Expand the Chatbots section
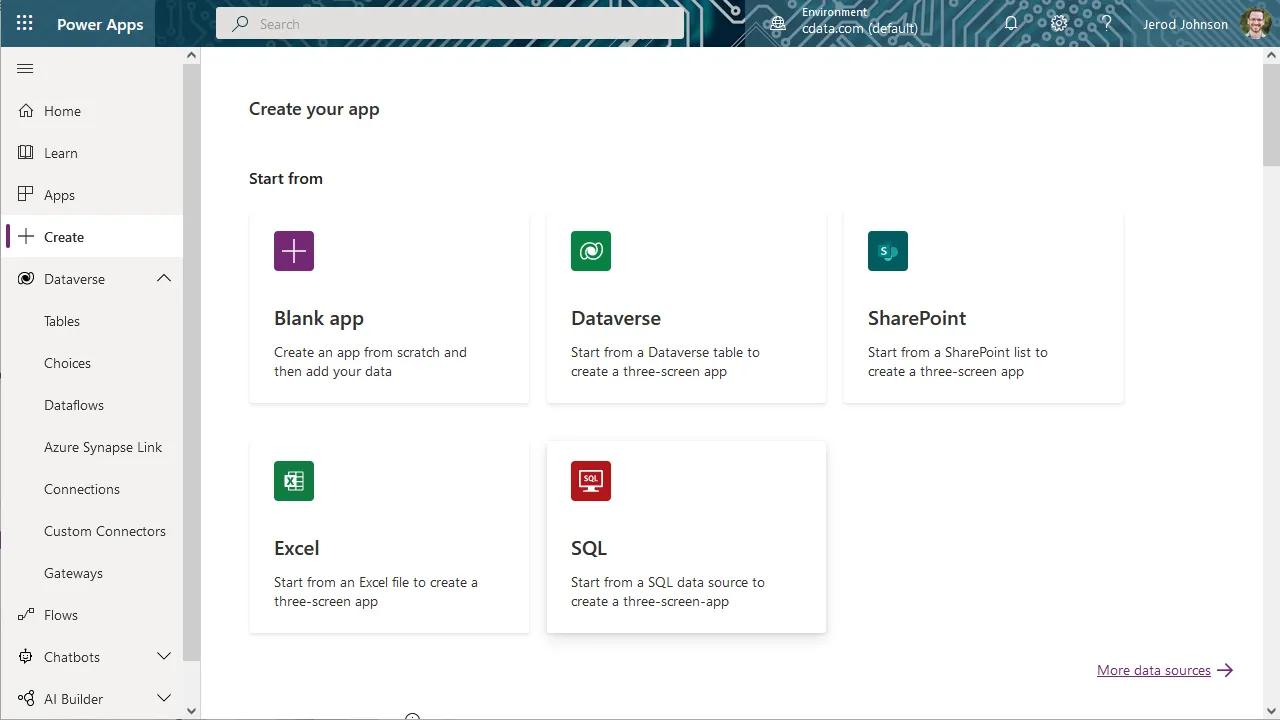 [x=163, y=657]
